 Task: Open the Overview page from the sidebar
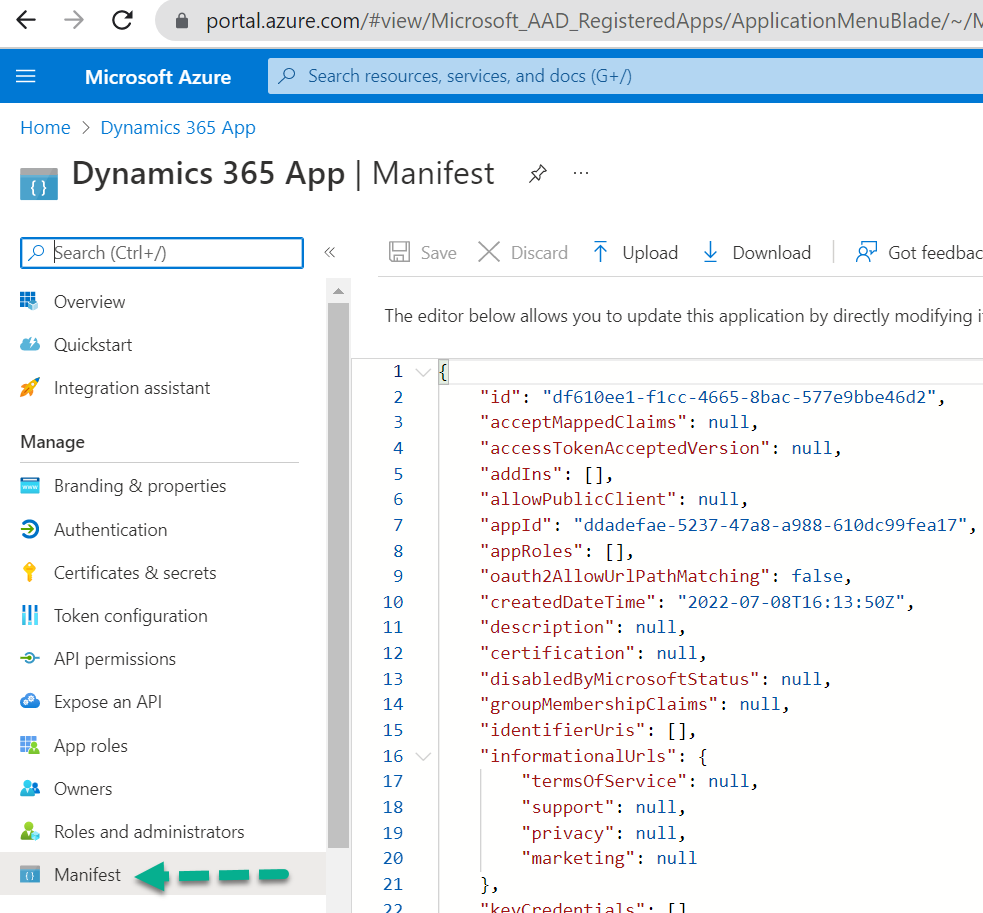click(x=90, y=301)
